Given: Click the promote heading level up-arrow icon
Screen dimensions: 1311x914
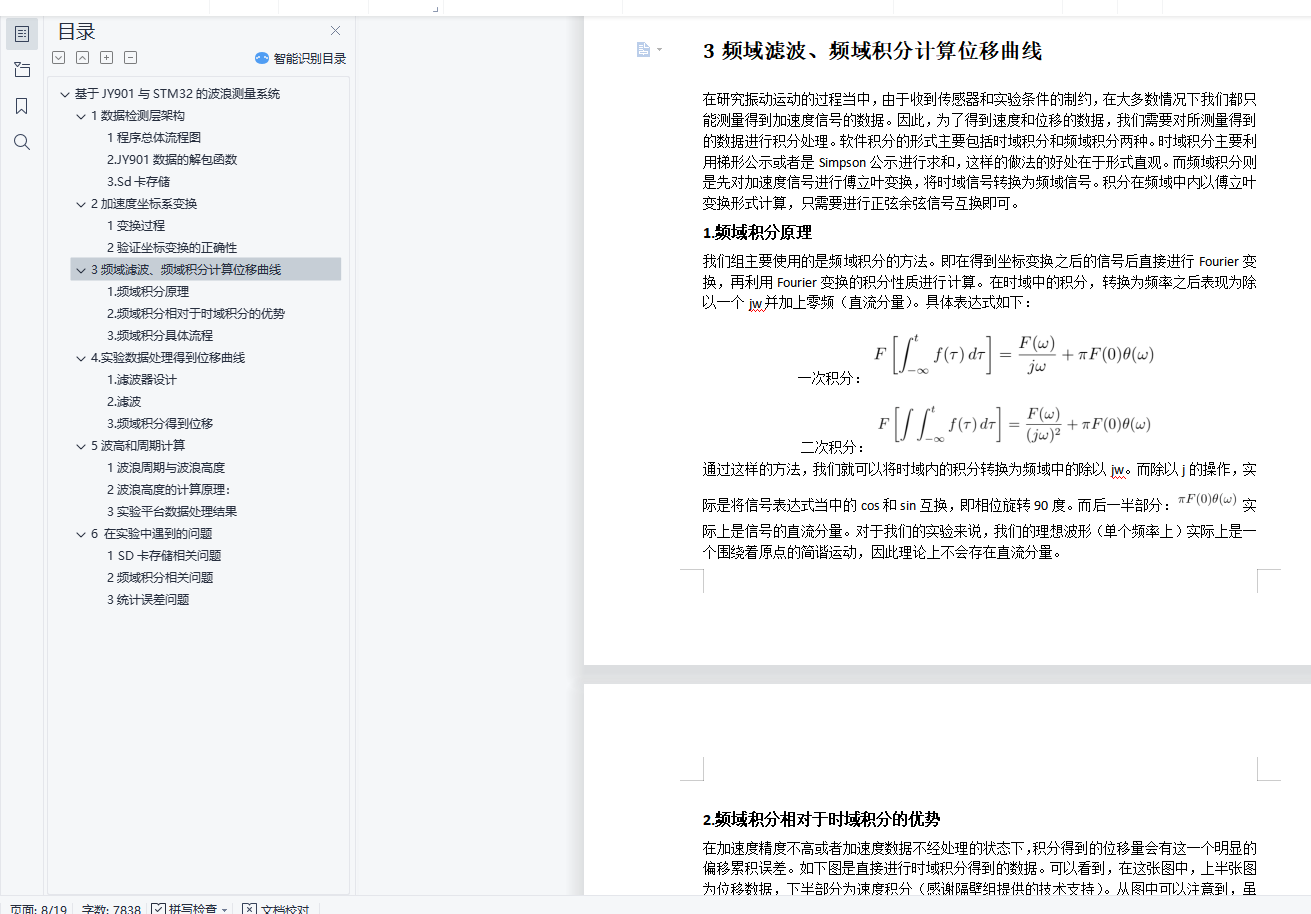Looking at the screenshot, I should coord(83,58).
